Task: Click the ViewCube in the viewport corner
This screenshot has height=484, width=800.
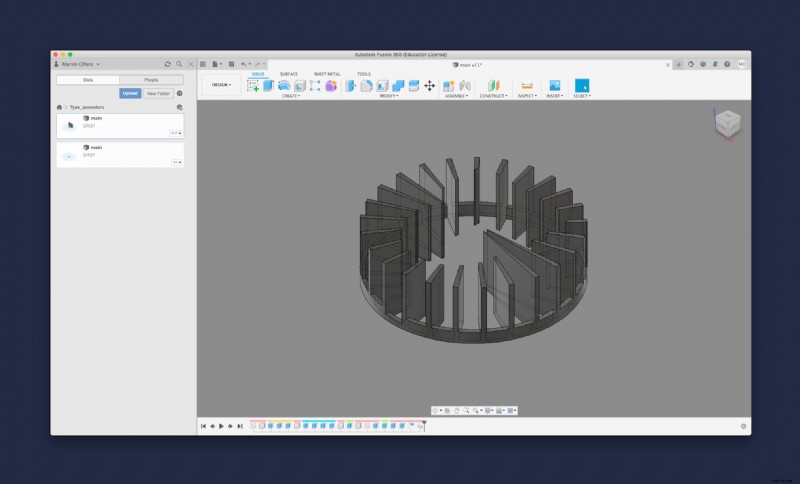Action: pos(728,124)
